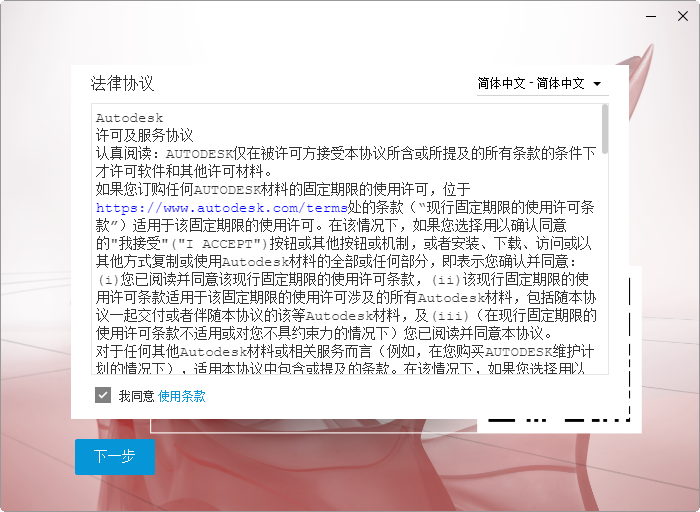The height and width of the screenshot is (512, 700).
Task: Click the 法律协议 heading text
Action: [122, 83]
